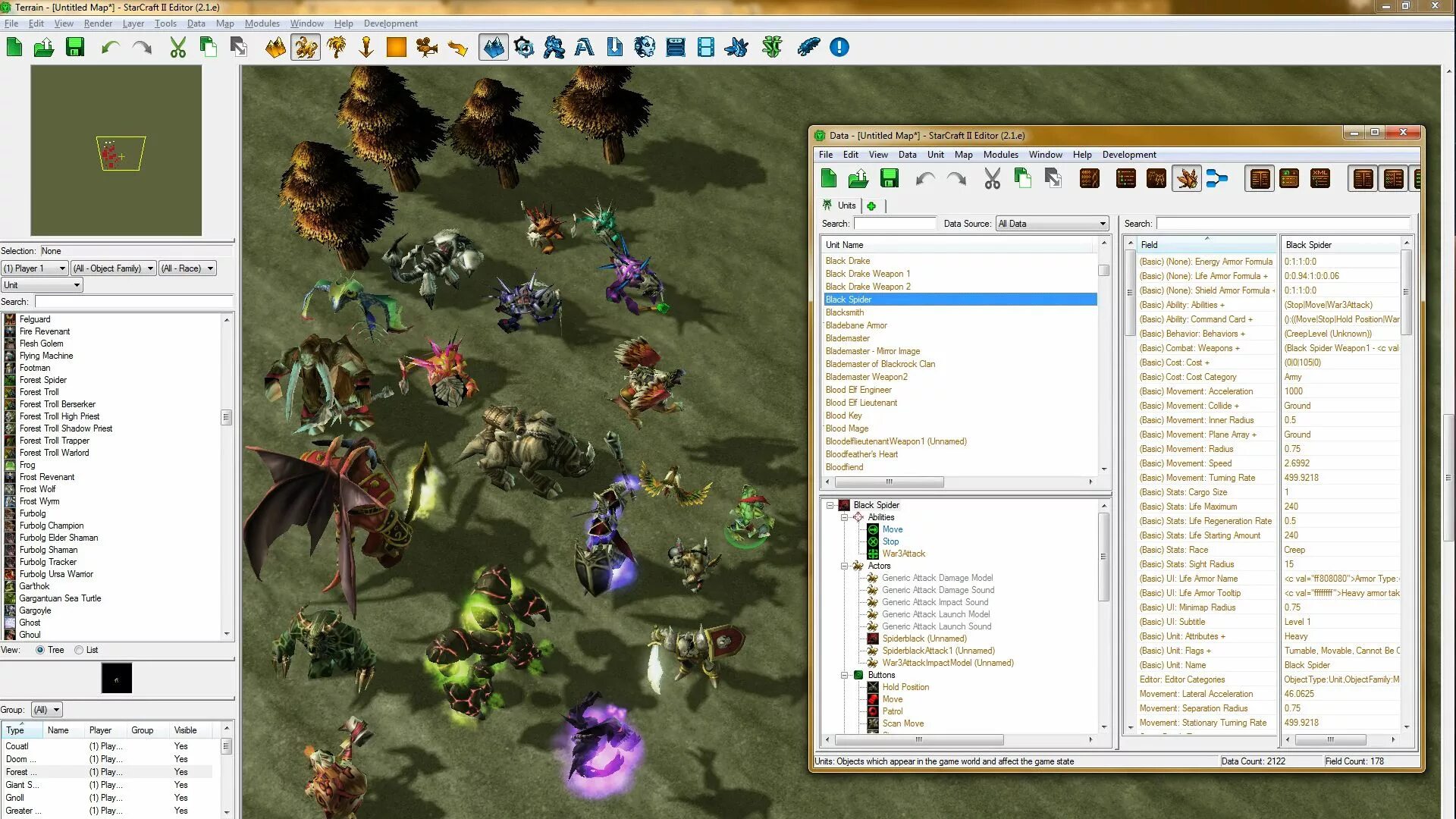Open the Data module marine icon

point(554,48)
